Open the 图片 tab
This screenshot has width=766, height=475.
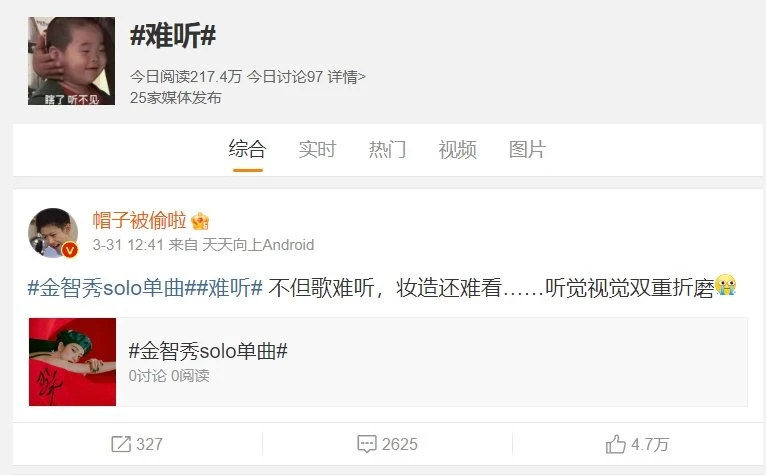coord(527,149)
